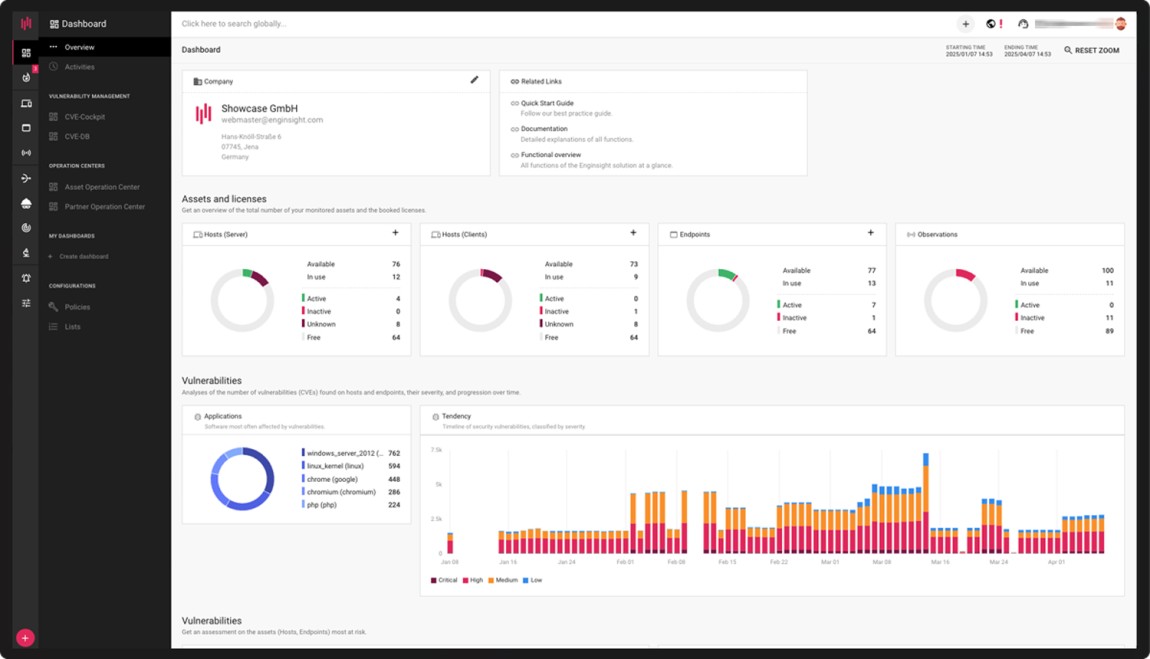The height and width of the screenshot is (659, 1150).
Task: Open the alarm bell icon in left rail
Action: pos(26,278)
